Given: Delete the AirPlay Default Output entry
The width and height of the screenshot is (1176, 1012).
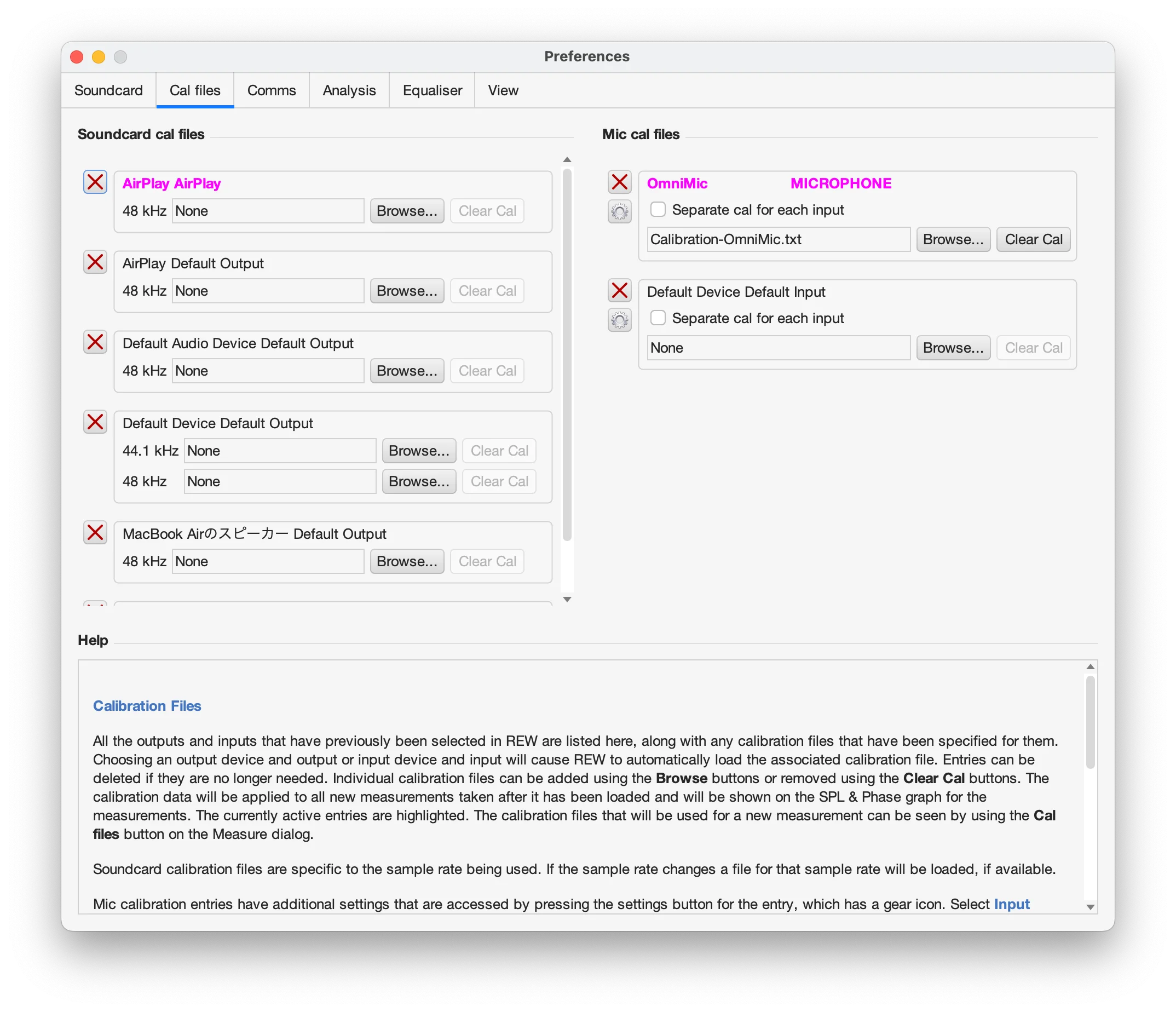Looking at the screenshot, I should click(95, 262).
